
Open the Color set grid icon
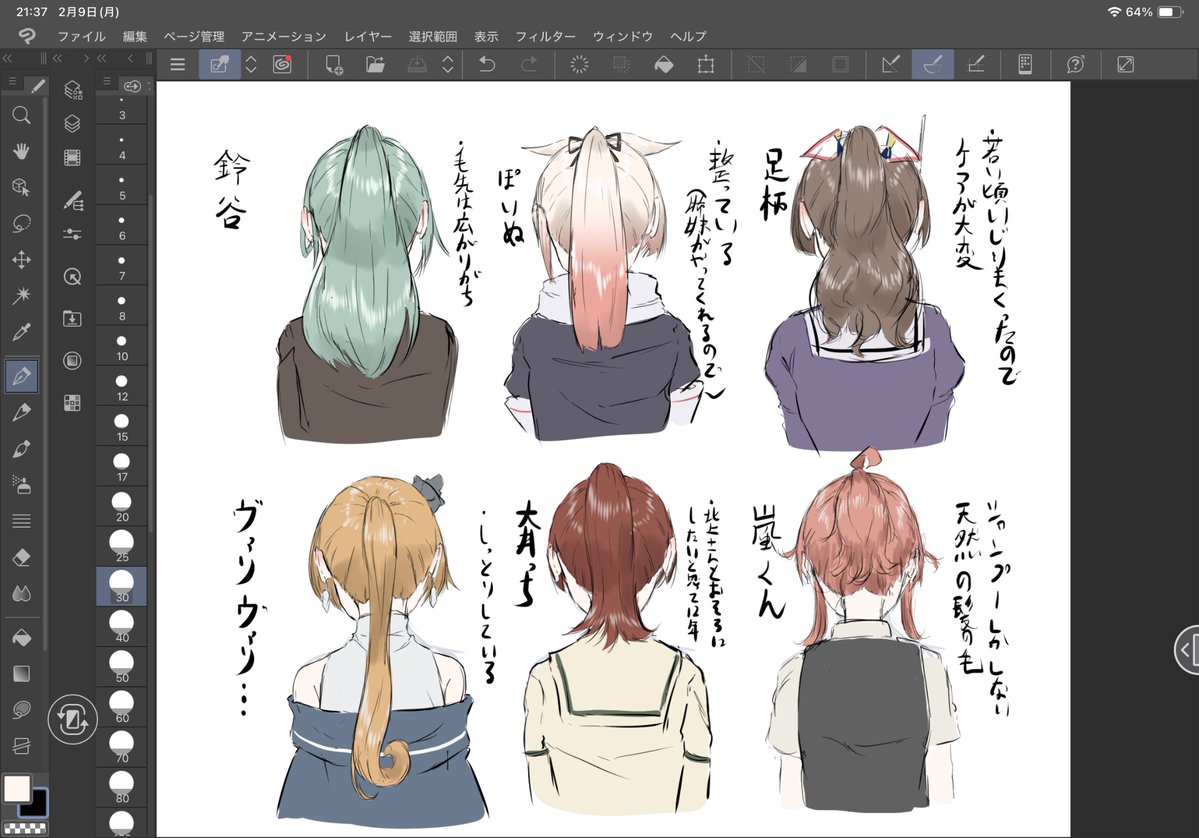[x=73, y=402]
